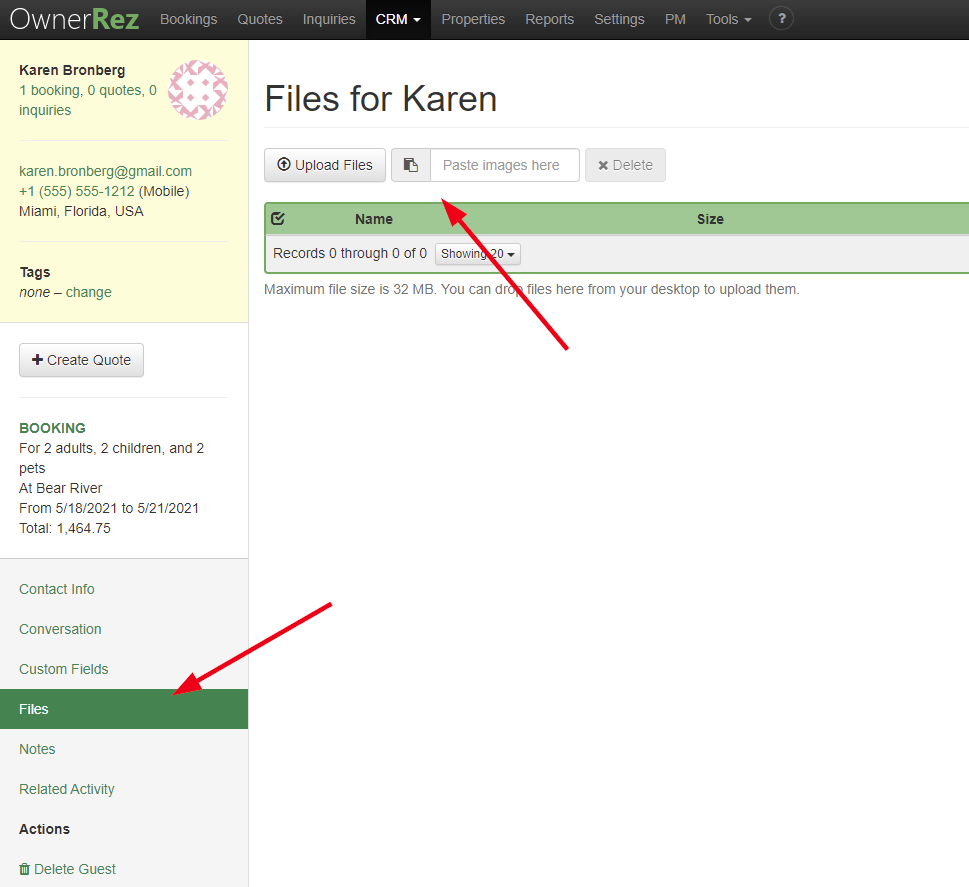The width and height of the screenshot is (969, 887).
Task: Click the OwnerRez logo
Action: [75, 19]
